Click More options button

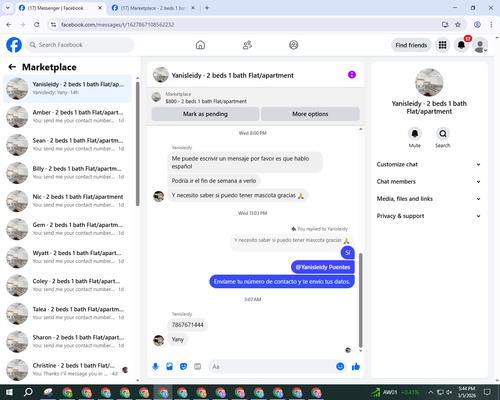point(310,114)
